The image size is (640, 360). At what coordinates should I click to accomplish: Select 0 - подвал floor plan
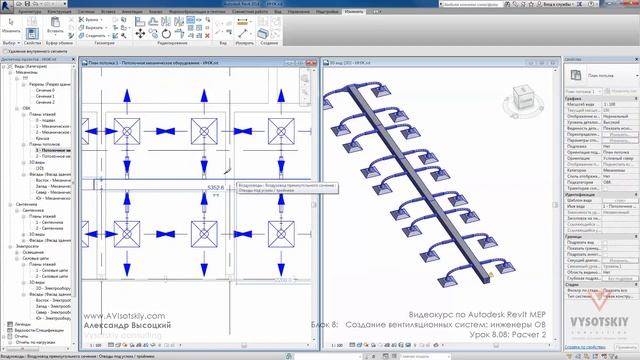pyautogui.click(x=45, y=120)
